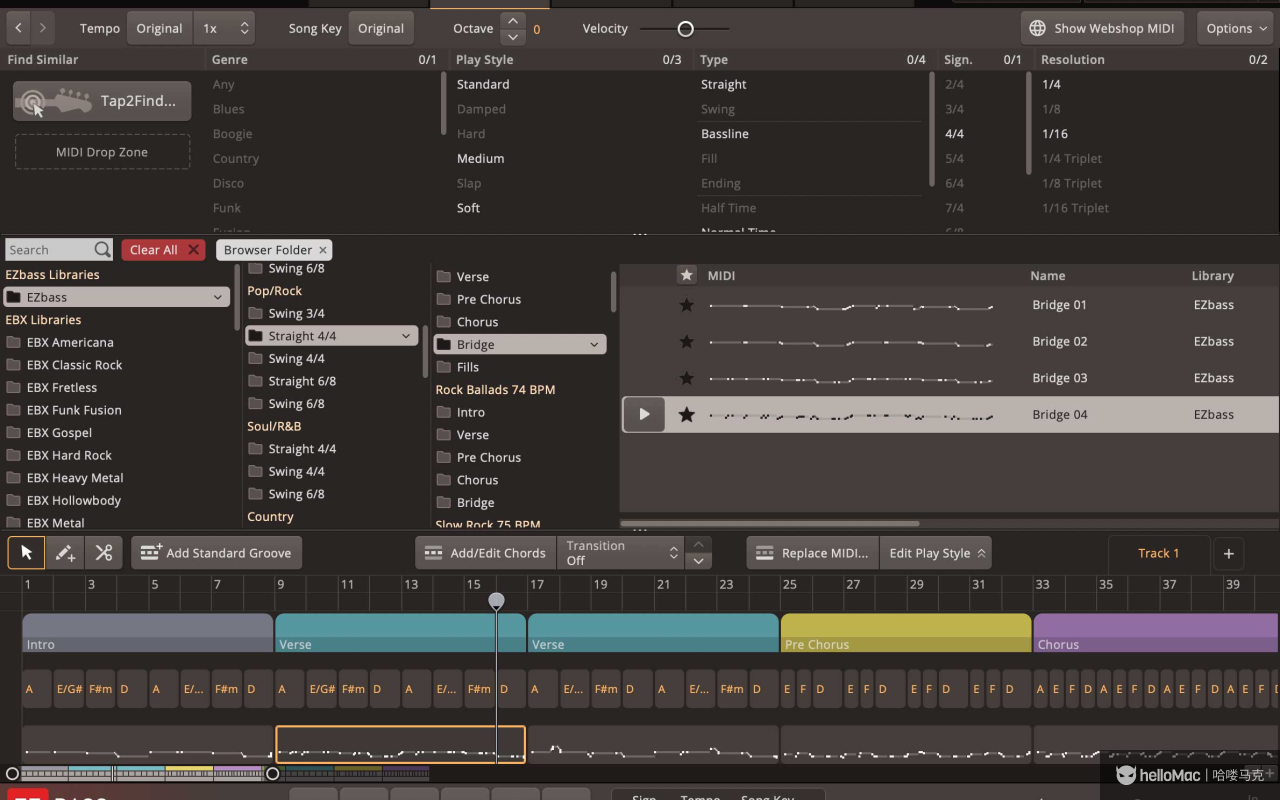Favorite Bridge 03 with its star
This screenshot has height=800, width=1280.
686,378
